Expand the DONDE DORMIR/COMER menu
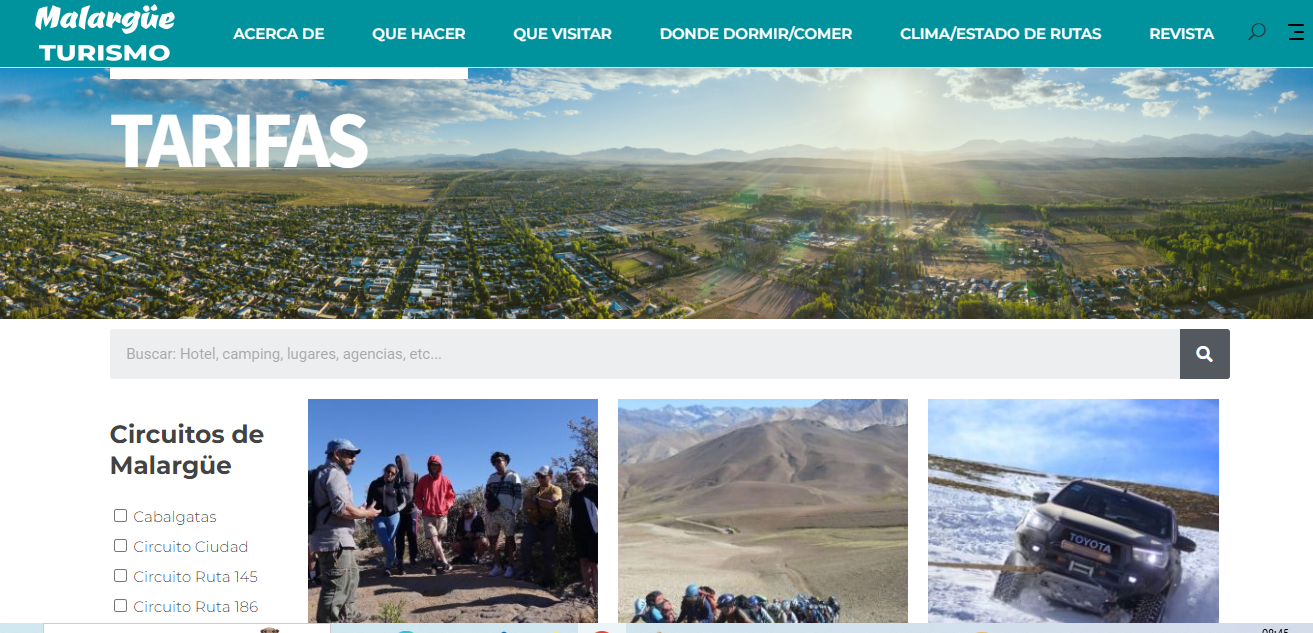The image size is (1313, 633). click(x=756, y=33)
